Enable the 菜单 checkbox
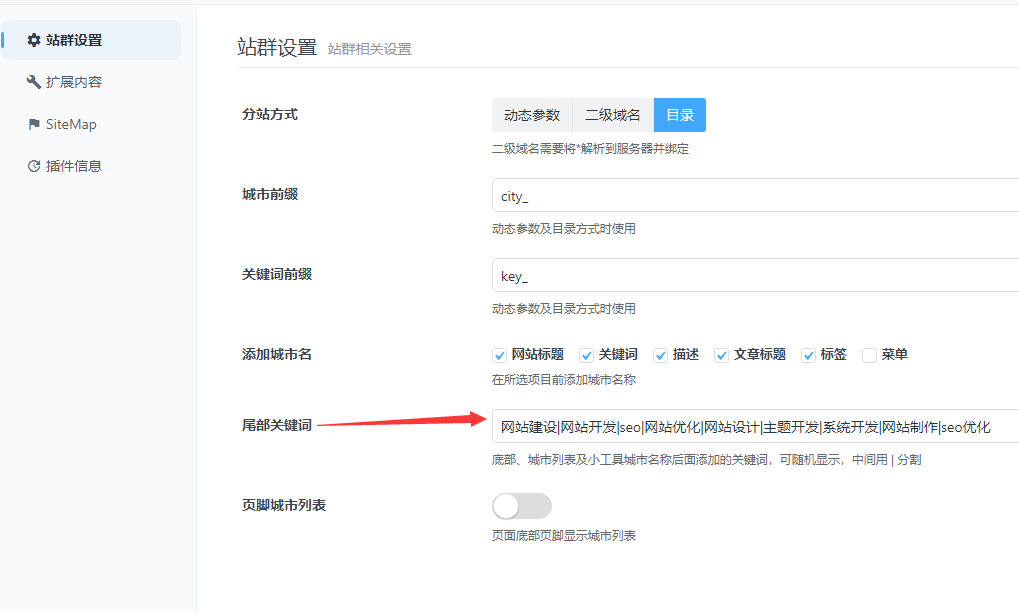This screenshot has width=1019, height=612. tap(869, 355)
